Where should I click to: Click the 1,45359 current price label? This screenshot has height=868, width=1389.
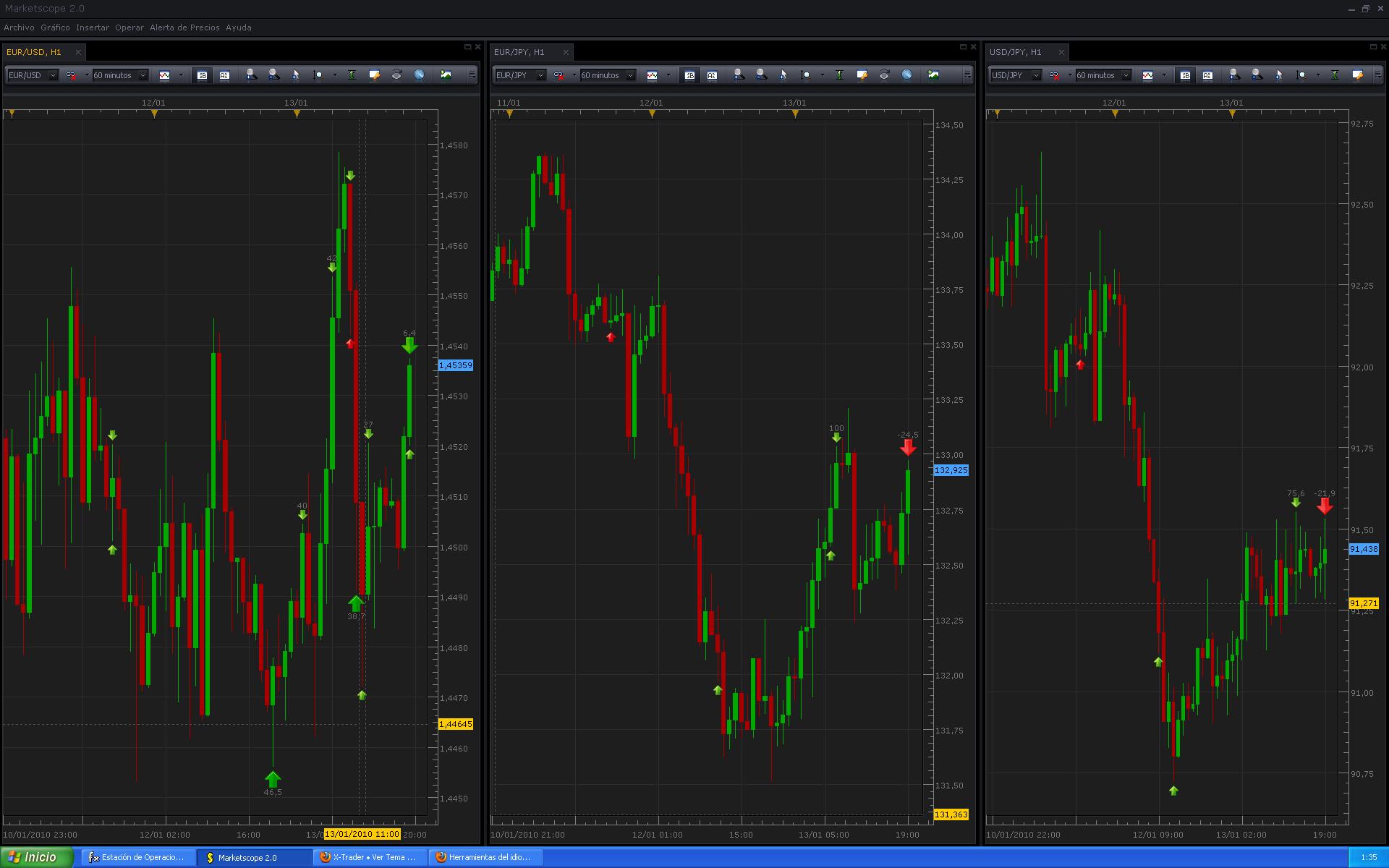click(456, 366)
